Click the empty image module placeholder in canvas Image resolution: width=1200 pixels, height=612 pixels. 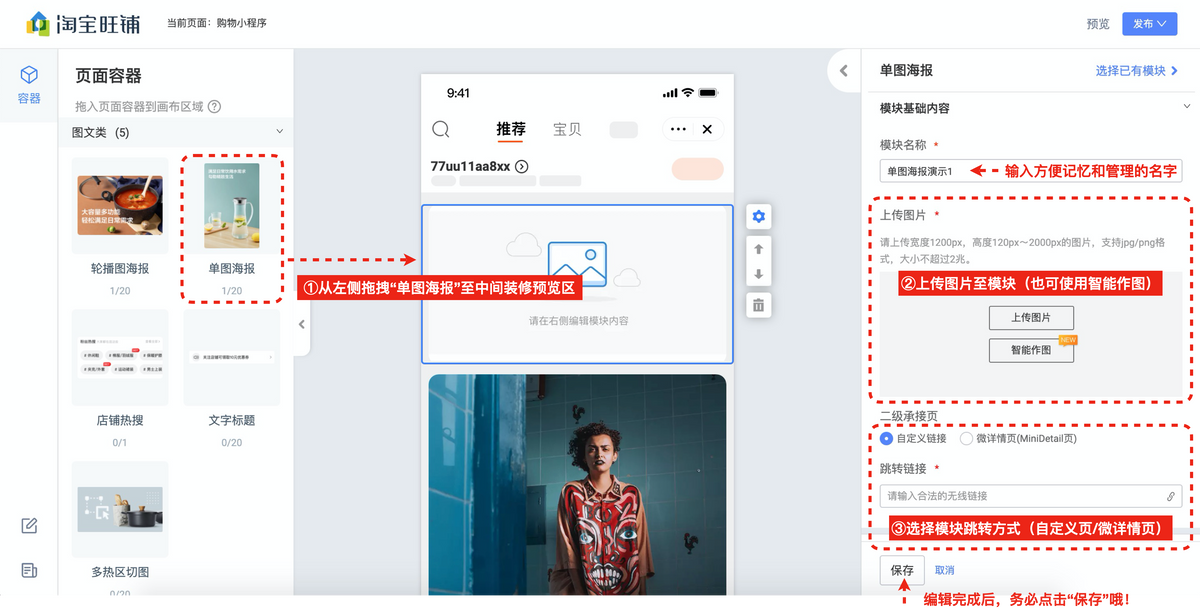coord(577,285)
